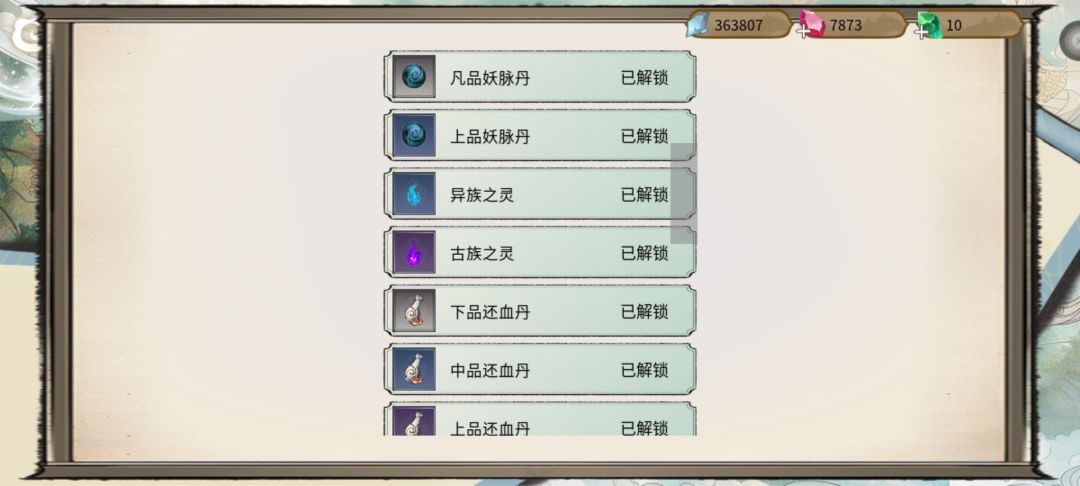This screenshot has width=1080, height=486.
Task: Select the 异族之灵 blue flame icon
Action: click(x=414, y=193)
